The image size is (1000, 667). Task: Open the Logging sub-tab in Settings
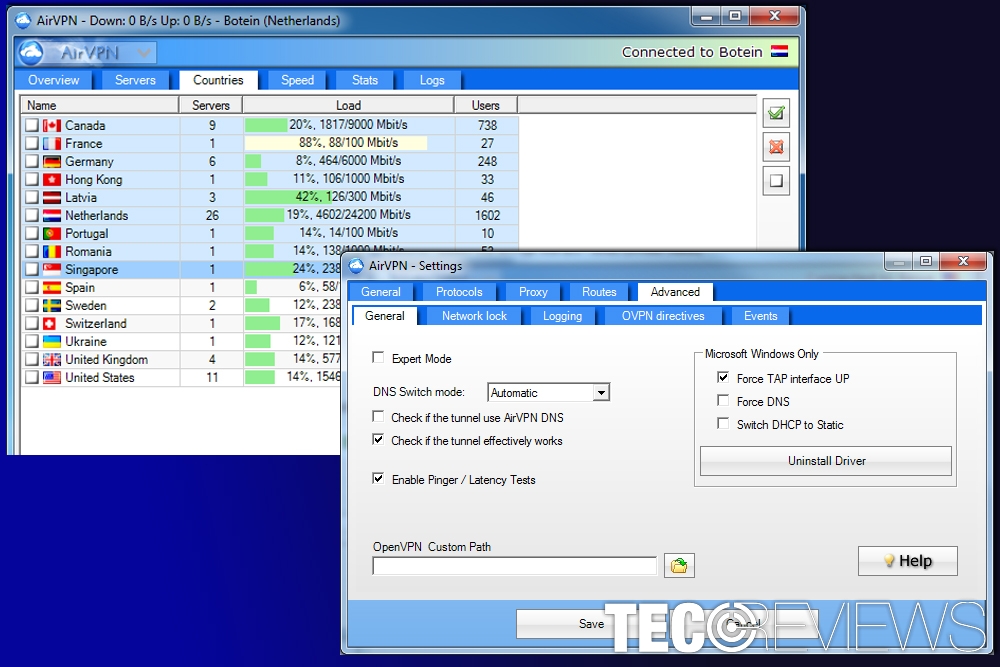[x=562, y=316]
